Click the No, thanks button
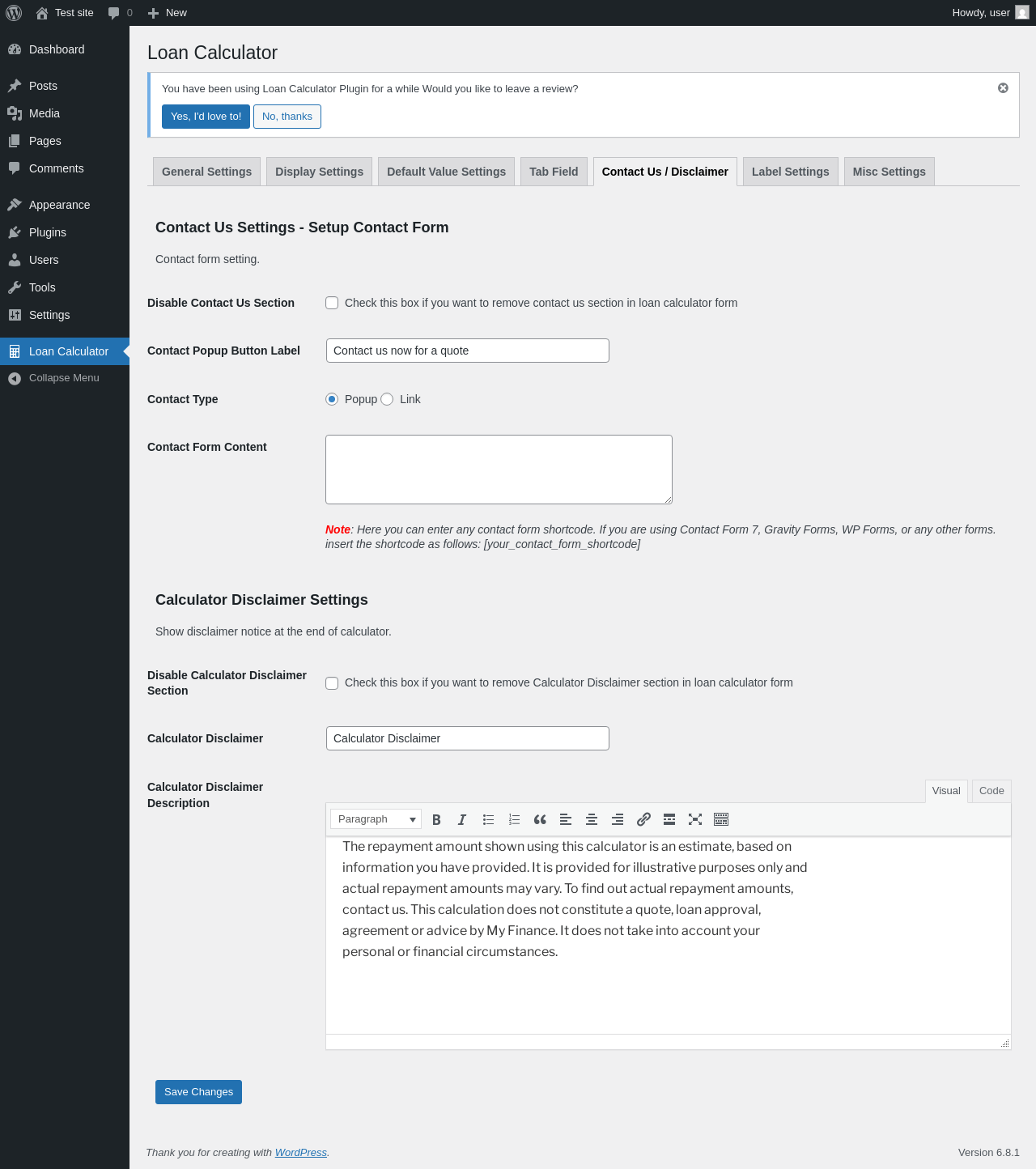Screen dimensions: 1036x1169 click(x=287, y=117)
